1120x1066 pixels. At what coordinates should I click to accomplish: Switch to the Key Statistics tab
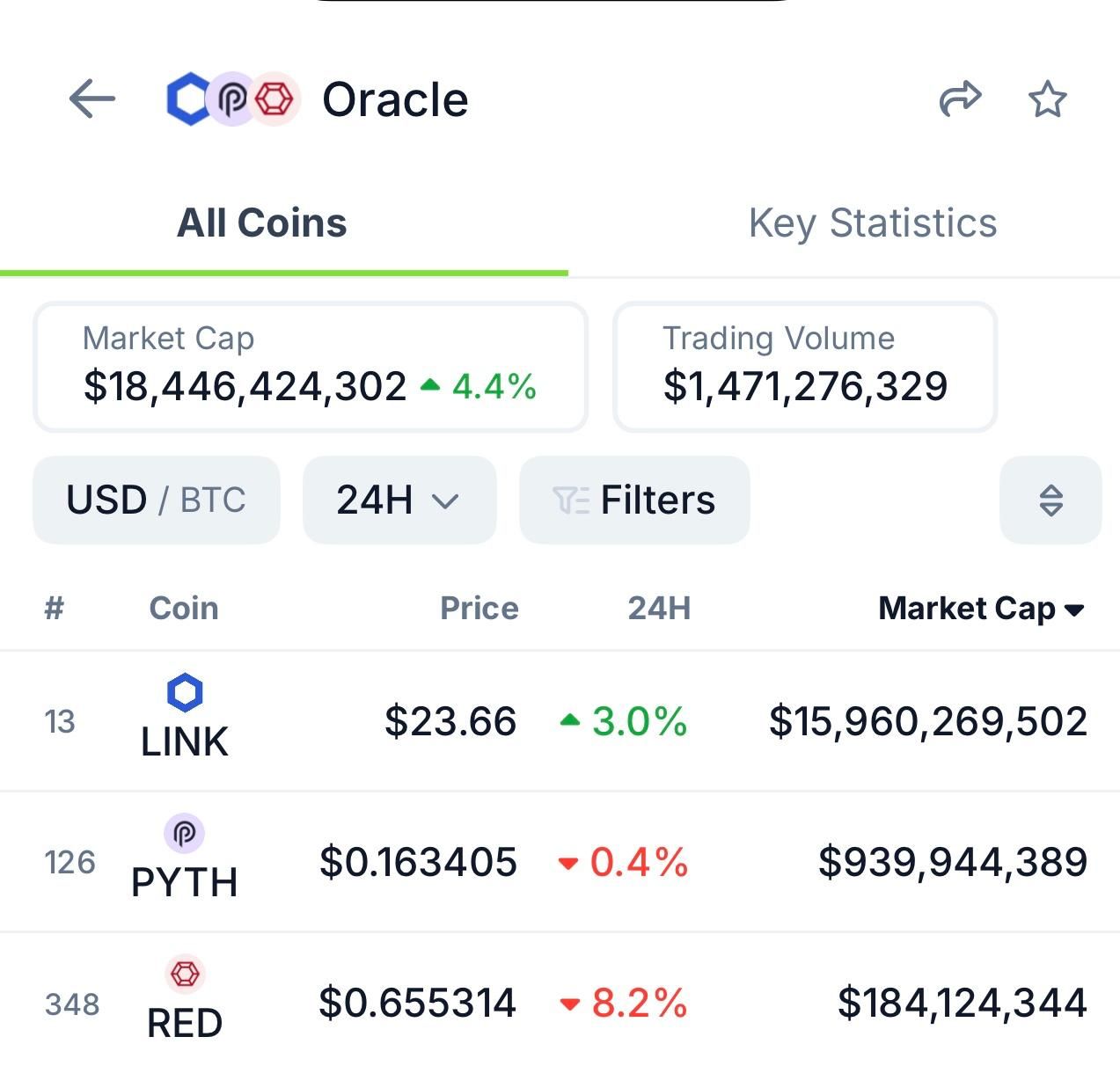(872, 223)
